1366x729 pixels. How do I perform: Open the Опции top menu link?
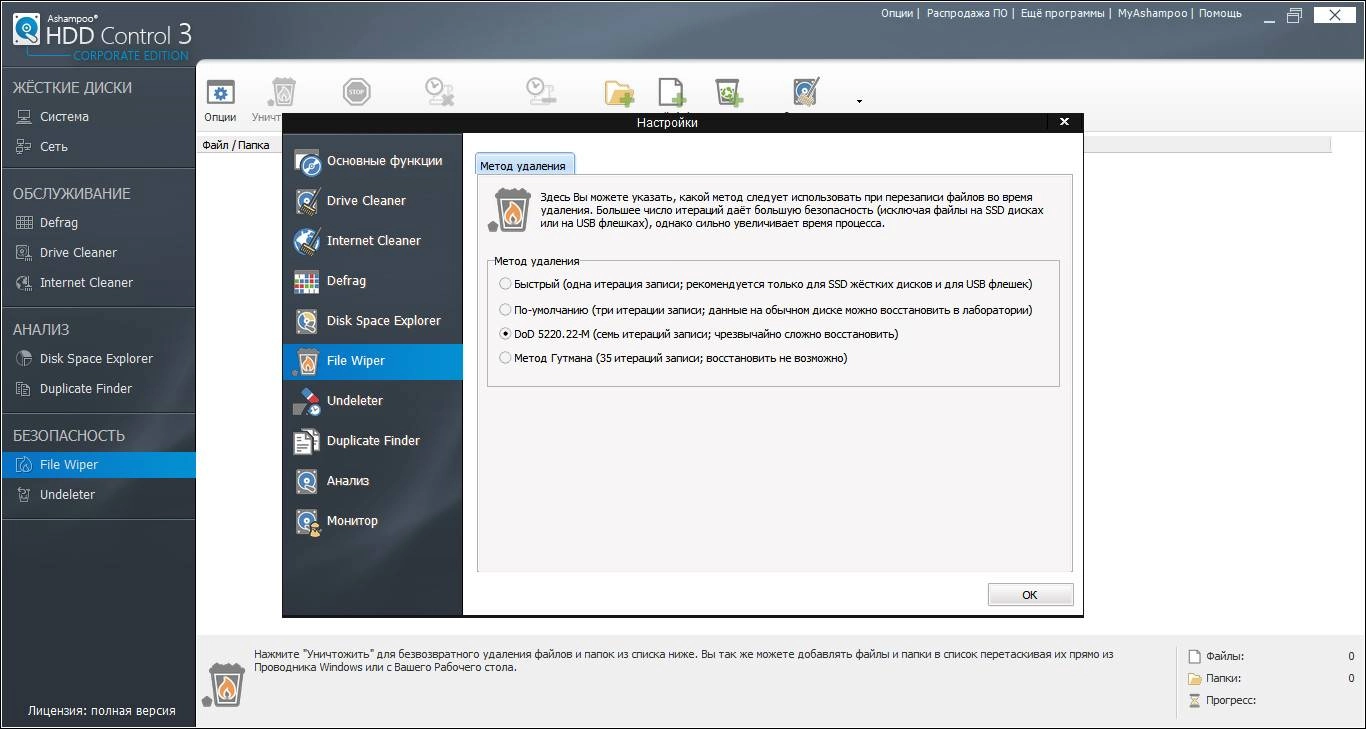(x=897, y=14)
